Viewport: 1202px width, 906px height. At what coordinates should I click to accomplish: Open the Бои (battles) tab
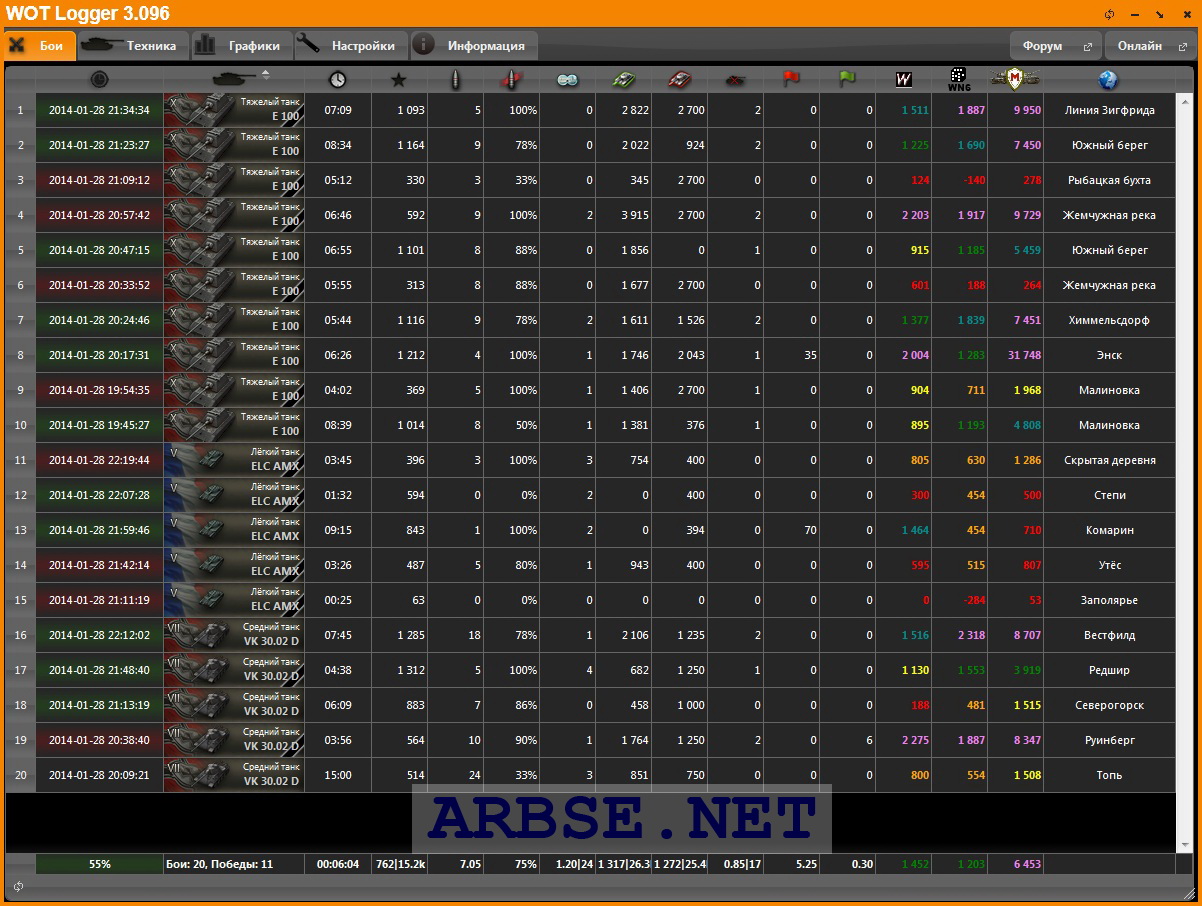[39, 45]
